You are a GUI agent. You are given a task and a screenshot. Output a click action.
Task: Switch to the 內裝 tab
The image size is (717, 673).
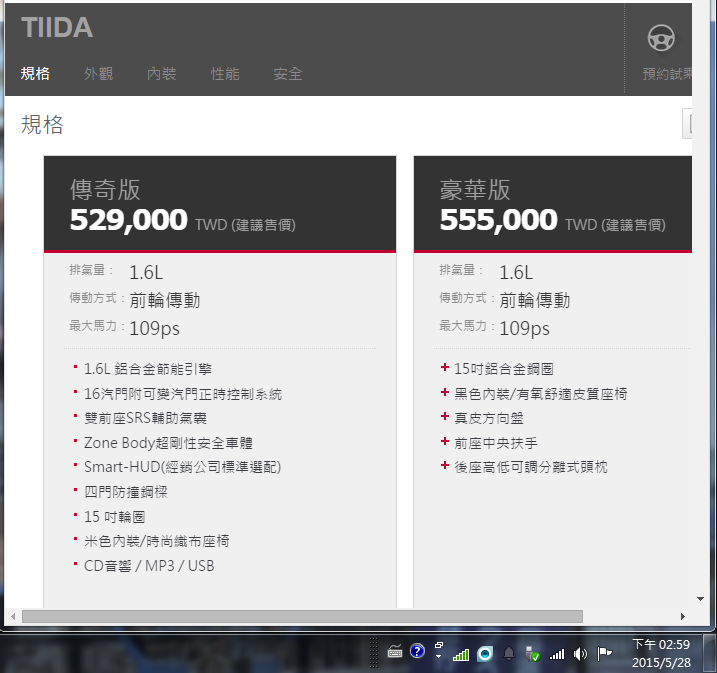point(161,73)
